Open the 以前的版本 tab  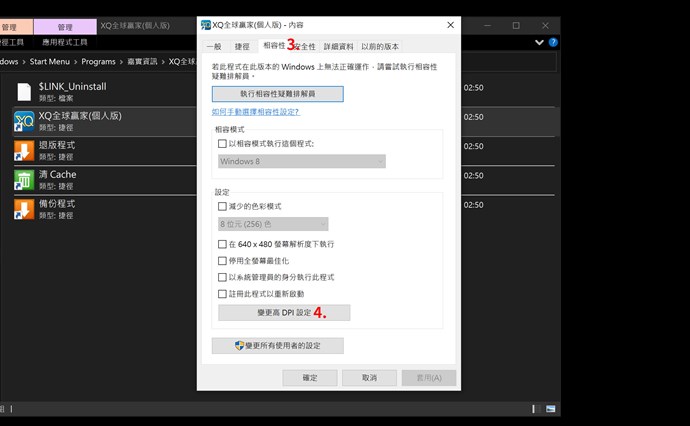pyautogui.click(x=380, y=47)
